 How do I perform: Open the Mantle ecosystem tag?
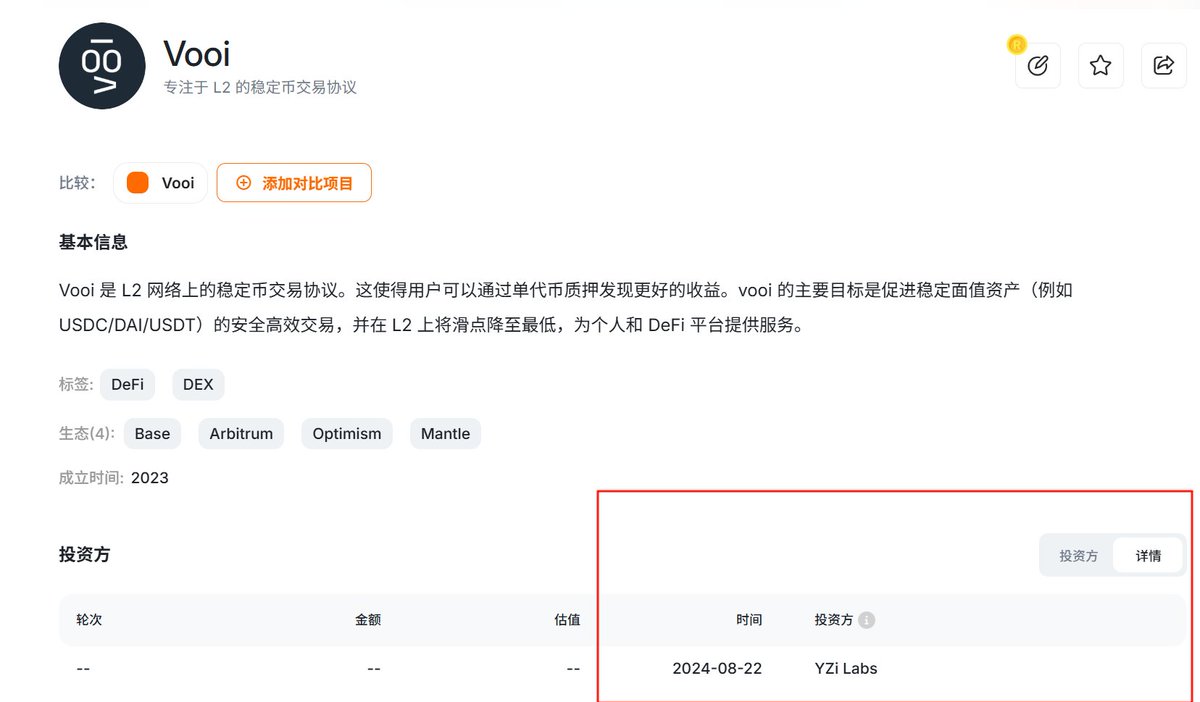[x=445, y=434]
